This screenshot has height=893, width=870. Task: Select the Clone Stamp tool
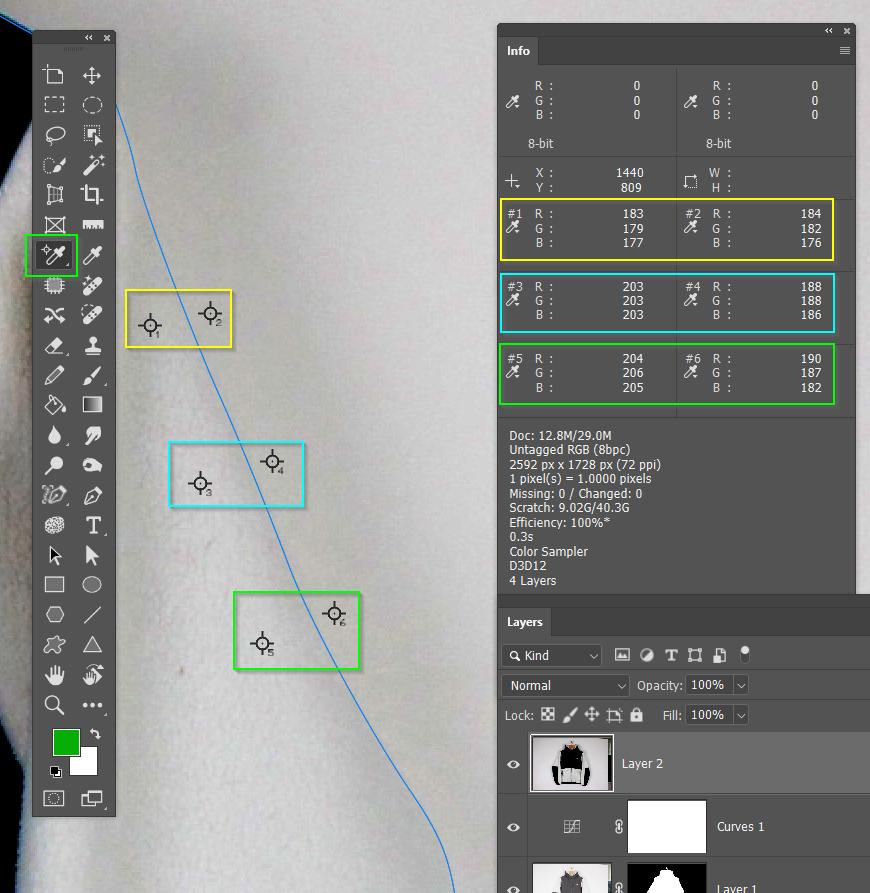tap(91, 345)
